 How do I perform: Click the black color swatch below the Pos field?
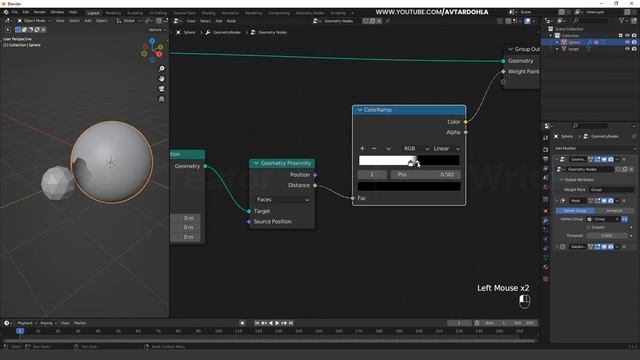tap(409, 187)
